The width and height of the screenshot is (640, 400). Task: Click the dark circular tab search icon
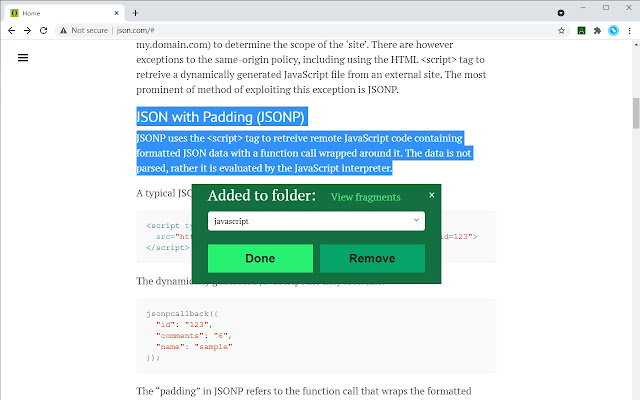coord(561,13)
